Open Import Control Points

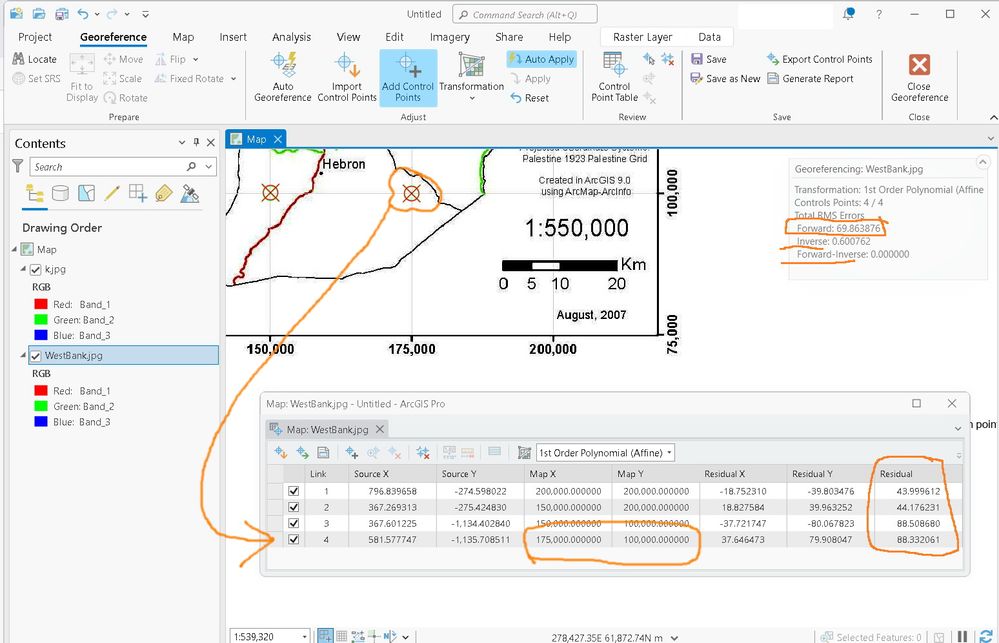pyautogui.click(x=347, y=78)
